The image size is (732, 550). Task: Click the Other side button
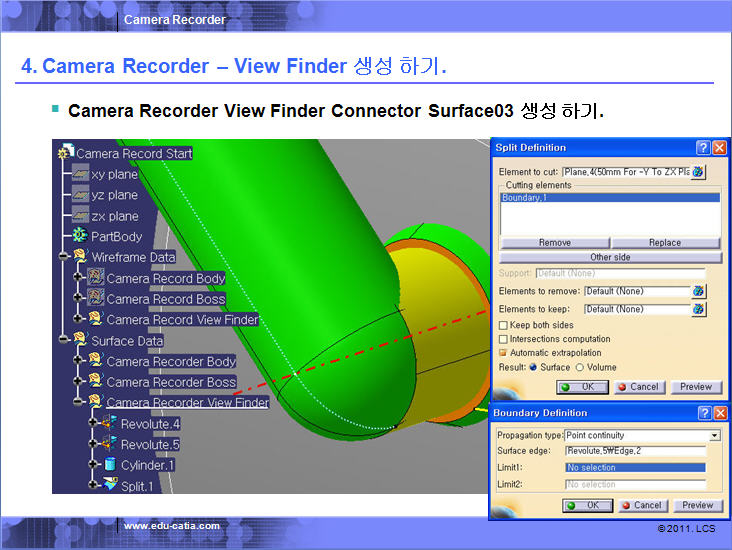click(x=609, y=257)
